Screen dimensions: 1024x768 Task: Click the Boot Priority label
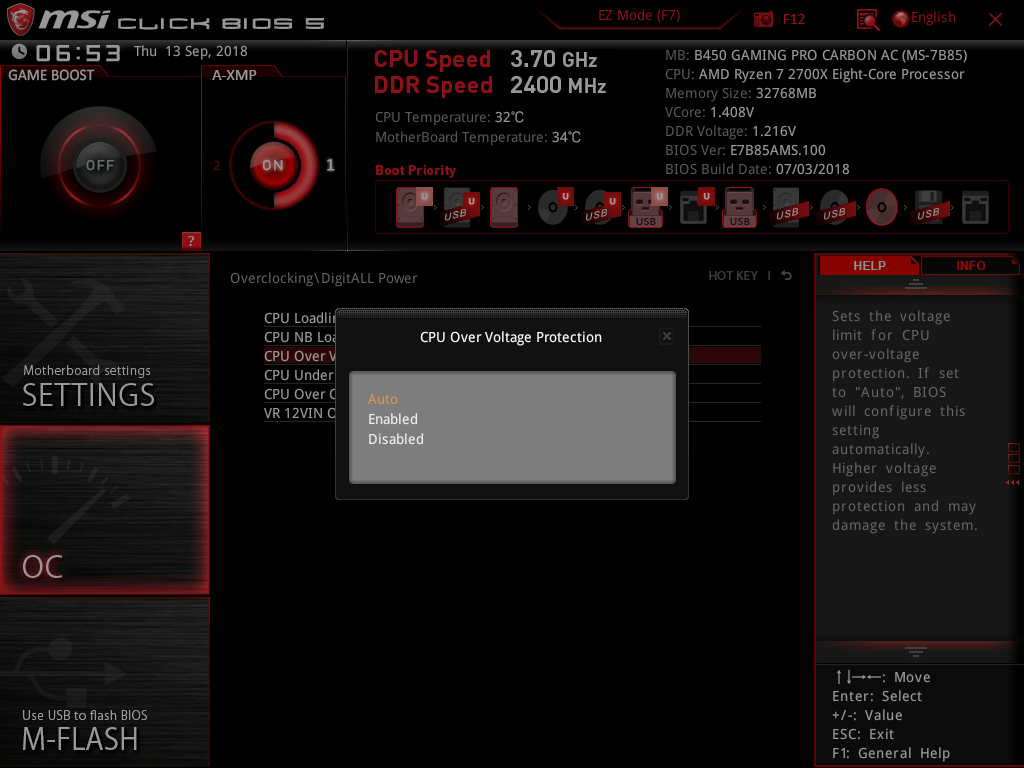pos(415,170)
